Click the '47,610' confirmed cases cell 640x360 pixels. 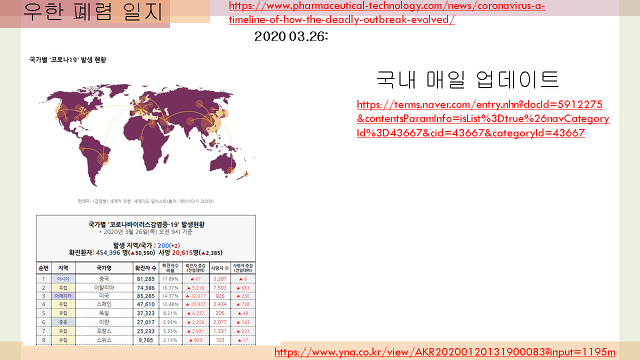coord(146,304)
